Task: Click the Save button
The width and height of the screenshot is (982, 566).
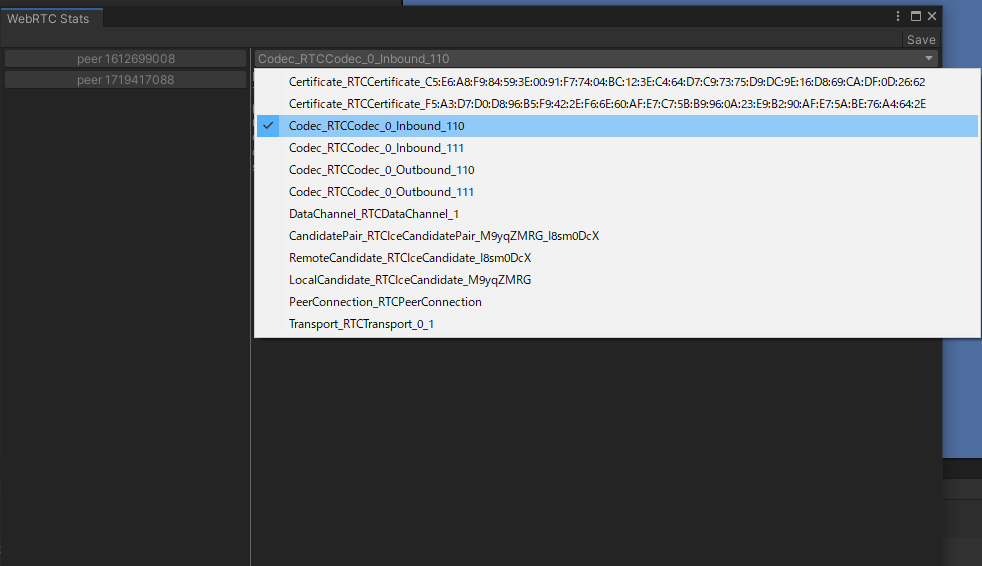Action: pos(920,40)
